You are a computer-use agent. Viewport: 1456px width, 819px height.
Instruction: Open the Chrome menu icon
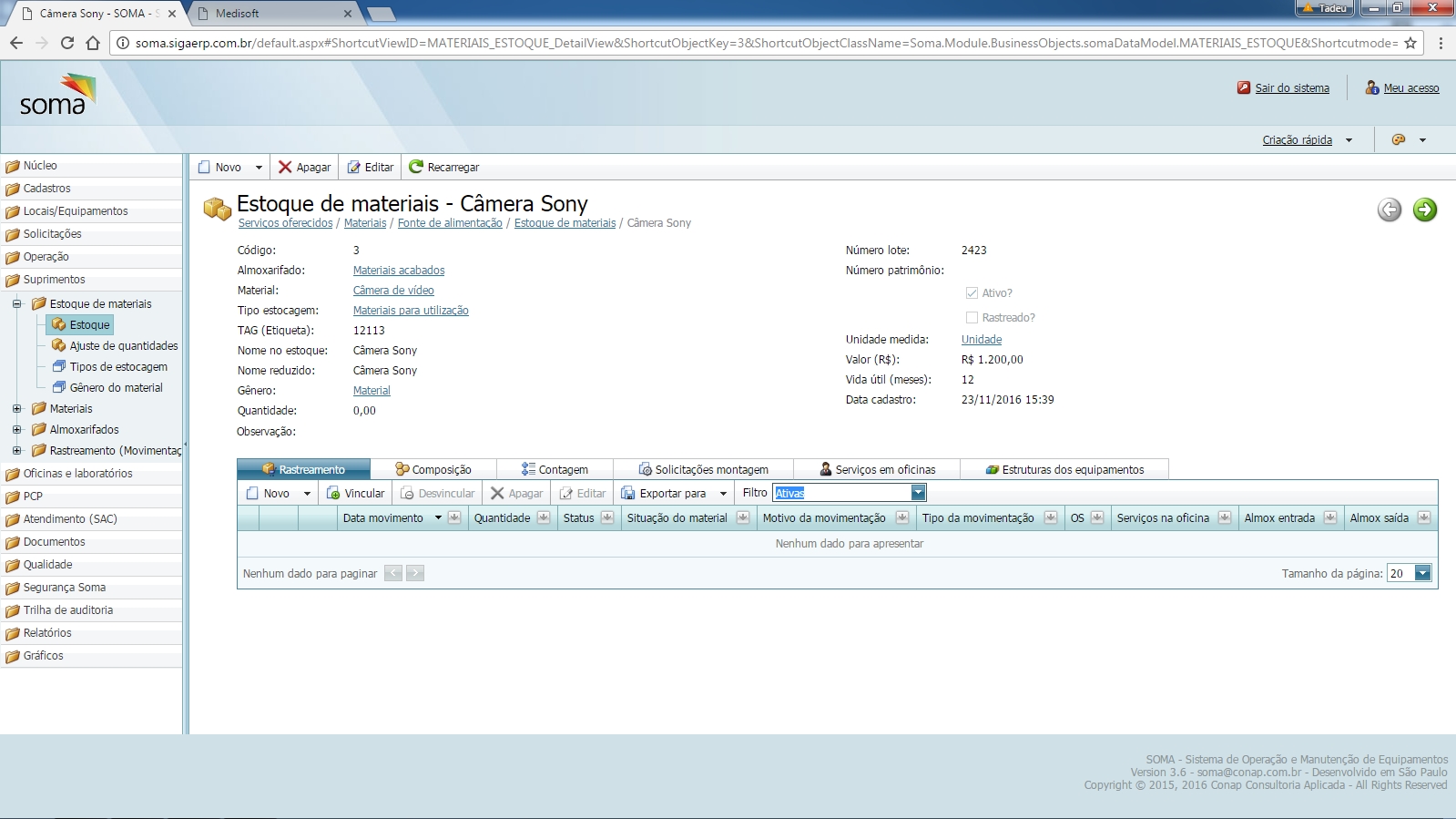click(x=1441, y=43)
